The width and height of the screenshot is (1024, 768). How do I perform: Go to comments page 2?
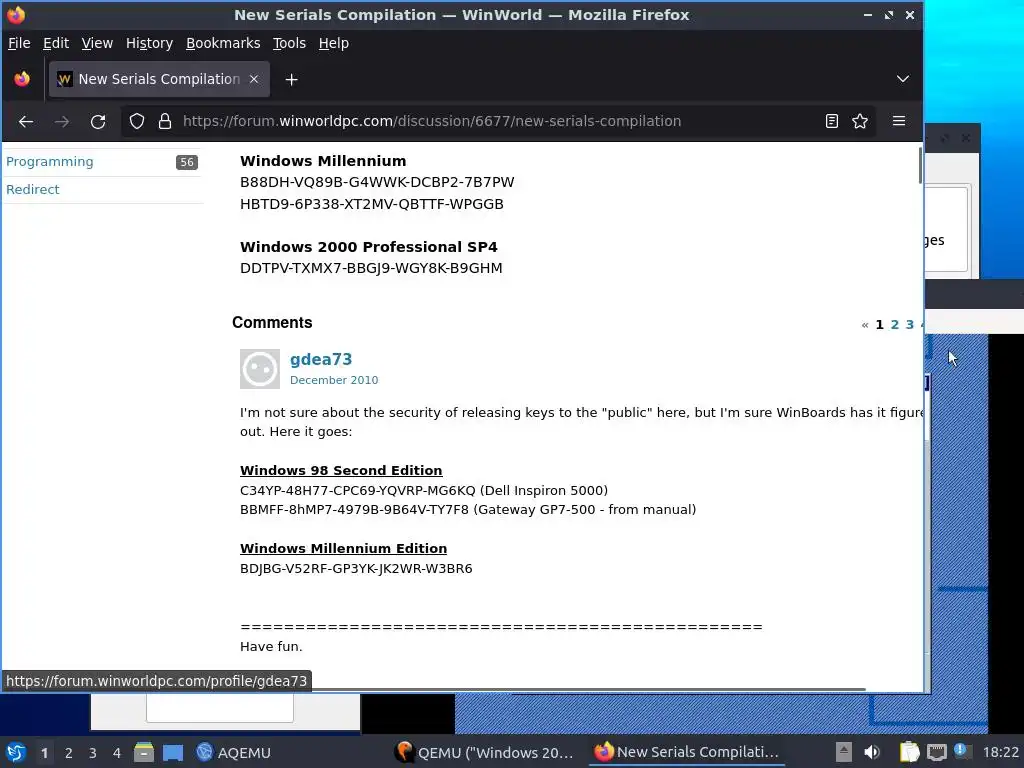click(x=895, y=325)
